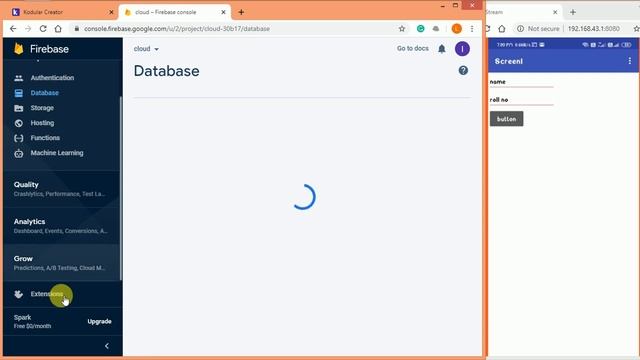
Task: Go back in Firebase browser window
Action: click(13, 29)
